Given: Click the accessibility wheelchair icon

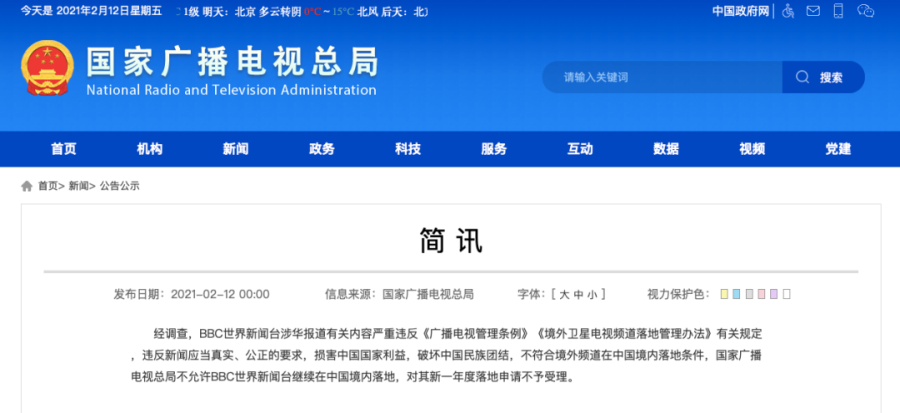Looking at the screenshot, I should [788, 11].
